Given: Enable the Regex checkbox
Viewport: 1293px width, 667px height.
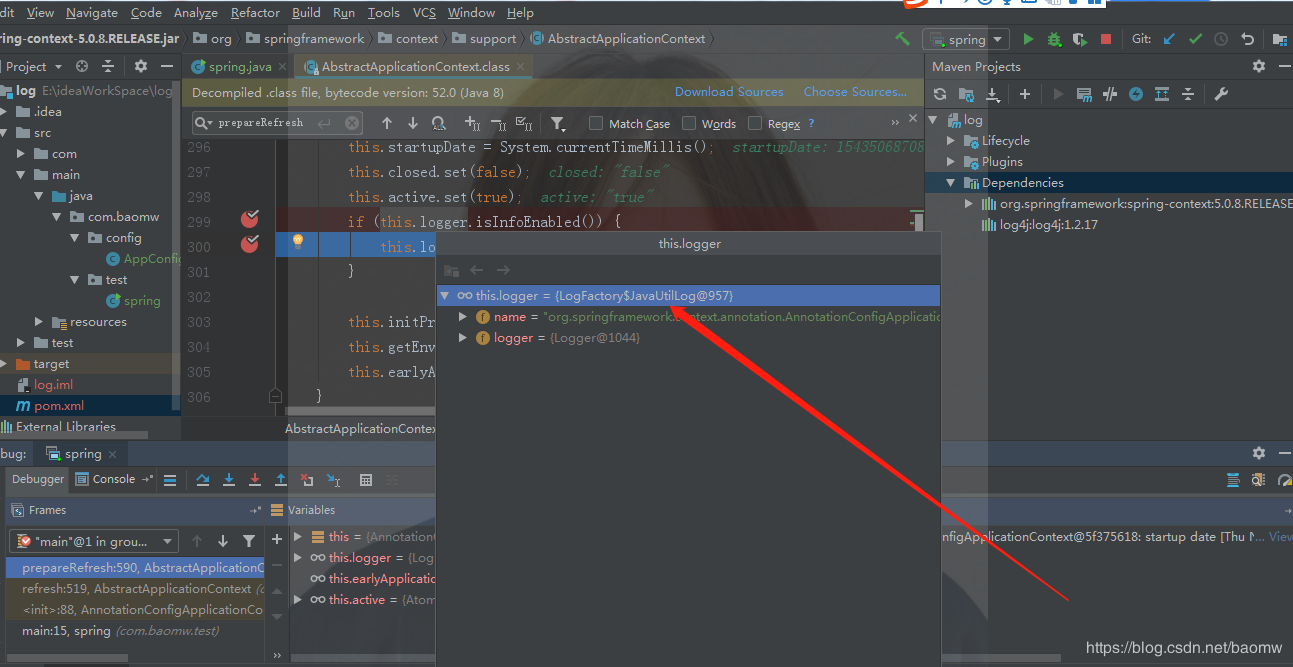Looking at the screenshot, I should pyautogui.click(x=755, y=124).
